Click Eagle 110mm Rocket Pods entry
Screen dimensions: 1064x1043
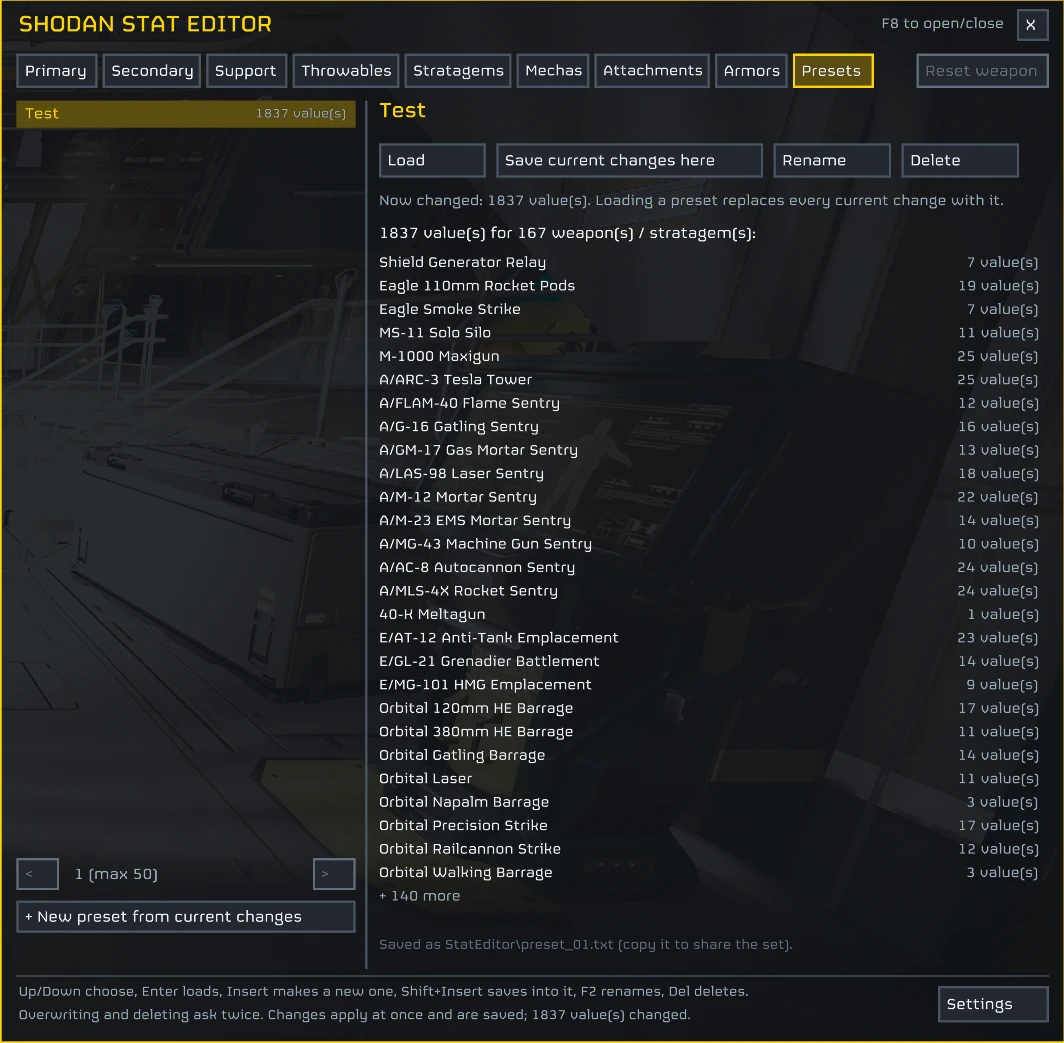coord(708,286)
